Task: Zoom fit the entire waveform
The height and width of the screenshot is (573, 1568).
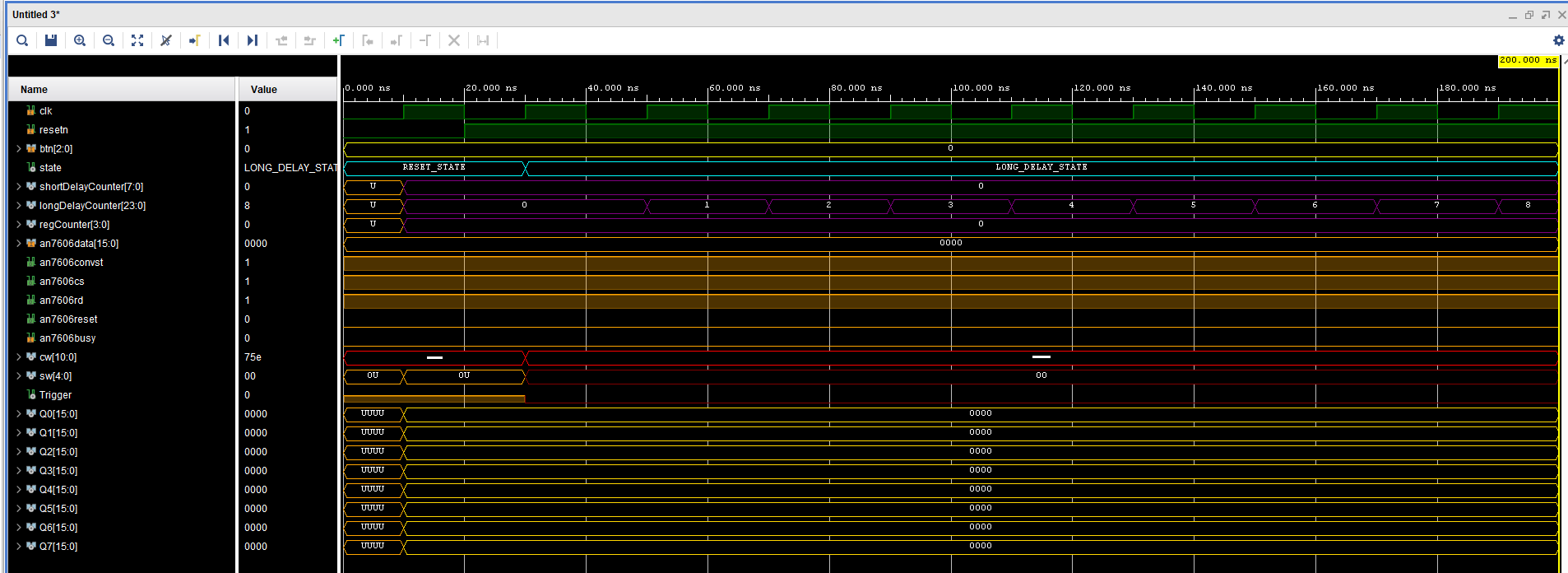Action: point(137,40)
